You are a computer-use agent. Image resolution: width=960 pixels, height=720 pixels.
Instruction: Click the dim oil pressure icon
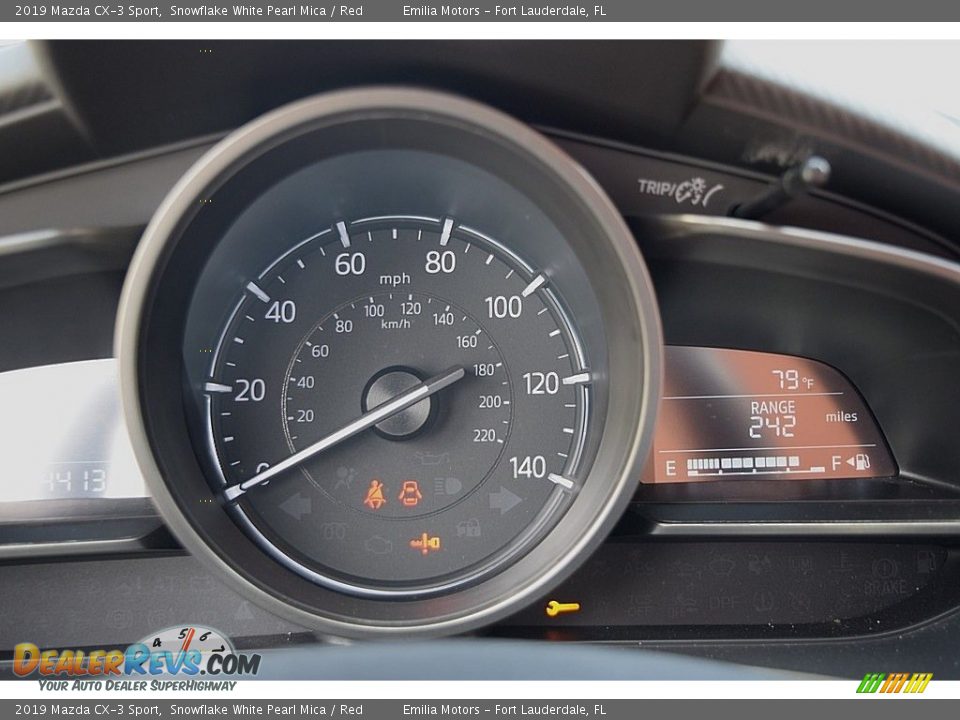(x=430, y=457)
